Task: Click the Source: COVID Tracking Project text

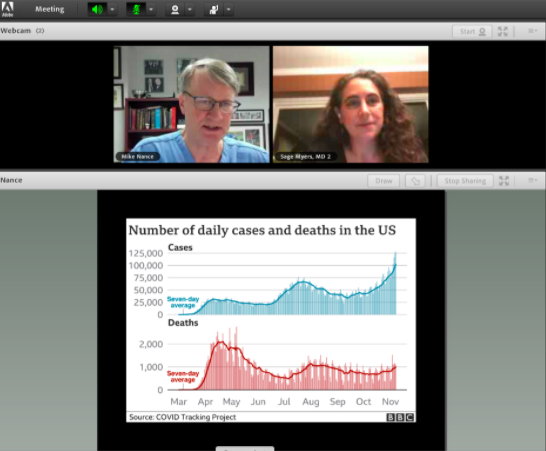Action: (x=182, y=417)
